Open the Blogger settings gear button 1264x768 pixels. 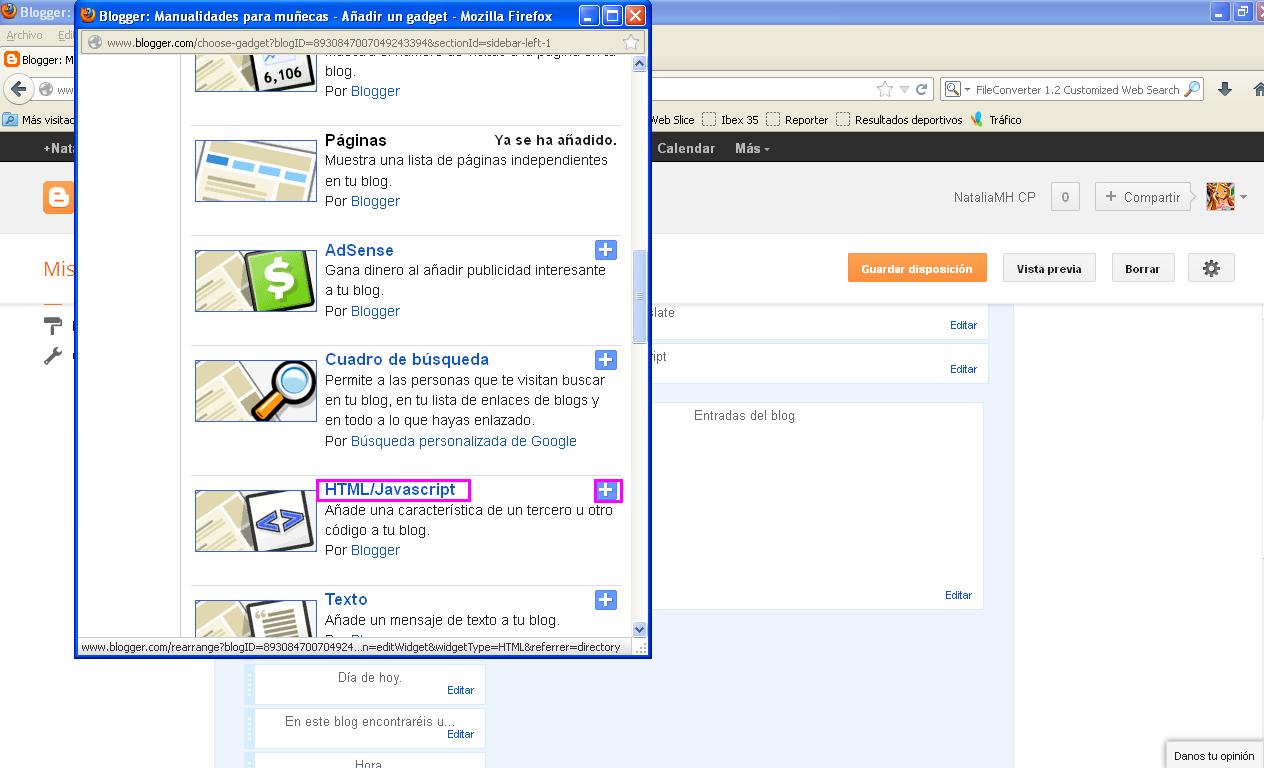[1211, 268]
